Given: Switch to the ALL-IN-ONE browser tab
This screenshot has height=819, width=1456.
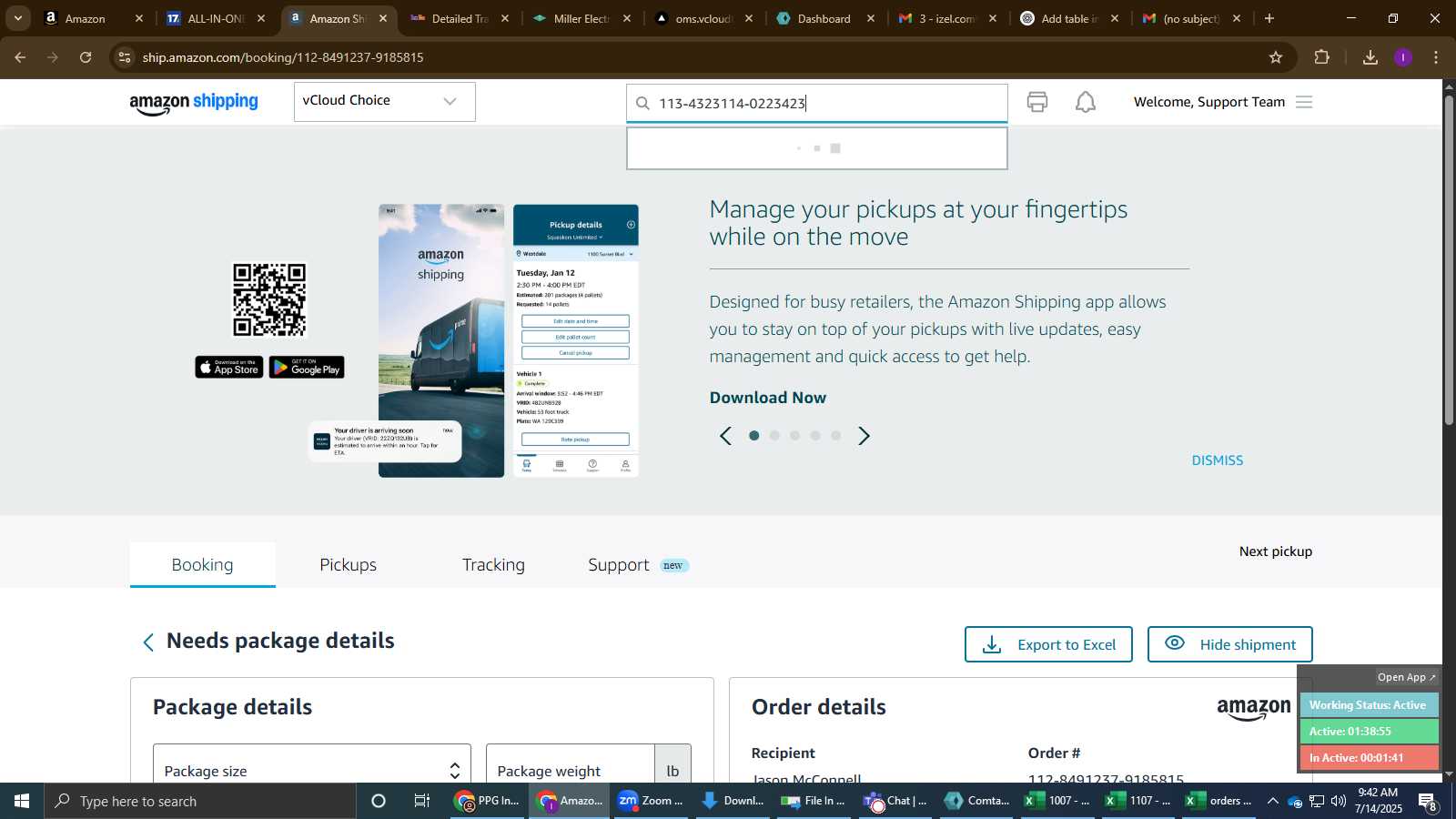Looking at the screenshot, I should [x=215, y=18].
